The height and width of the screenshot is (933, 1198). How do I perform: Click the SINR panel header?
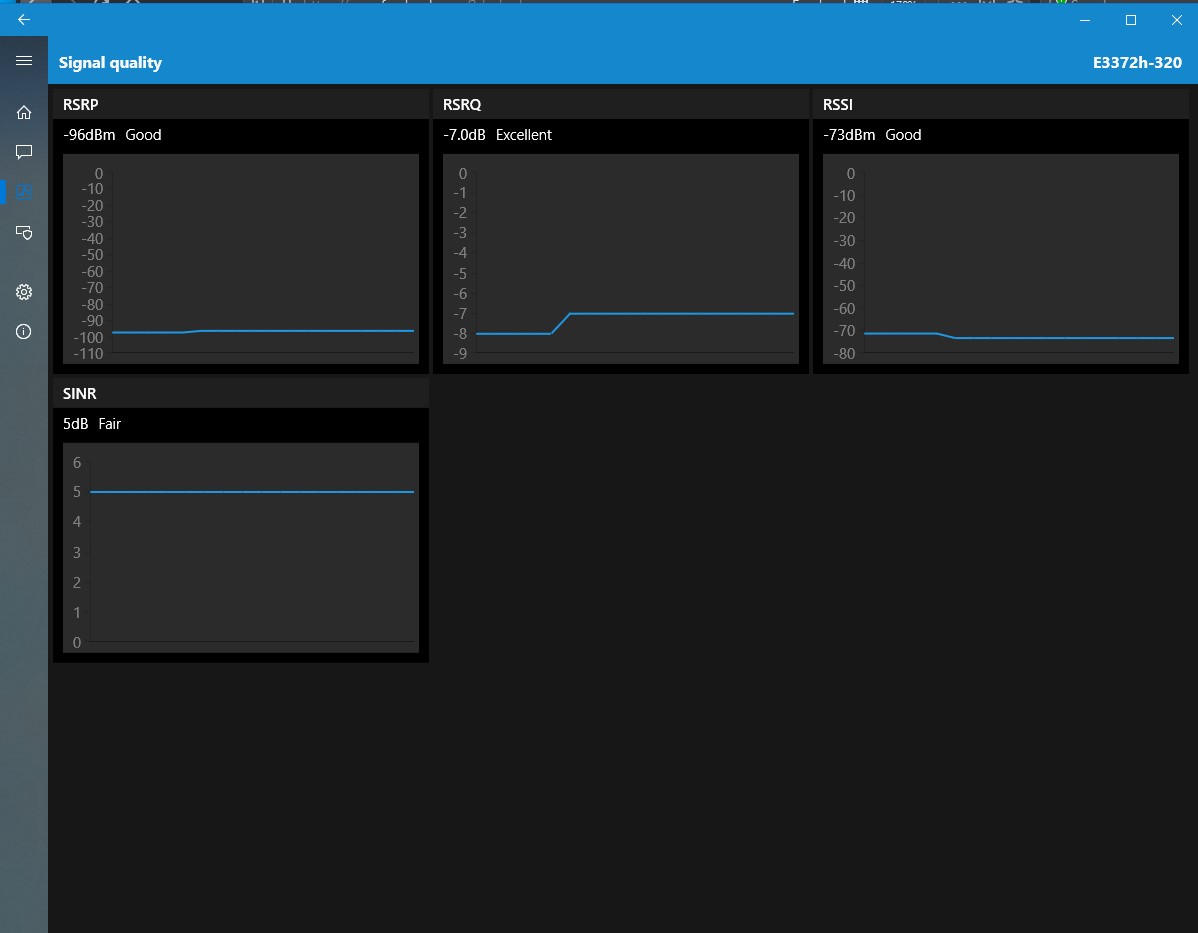pos(241,394)
